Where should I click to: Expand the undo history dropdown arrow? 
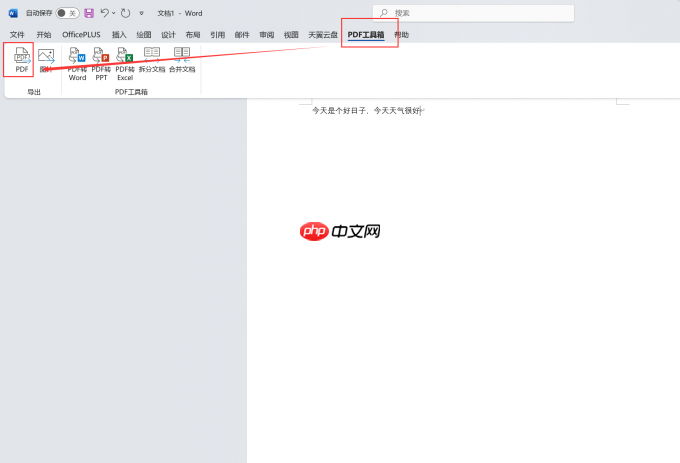point(114,13)
